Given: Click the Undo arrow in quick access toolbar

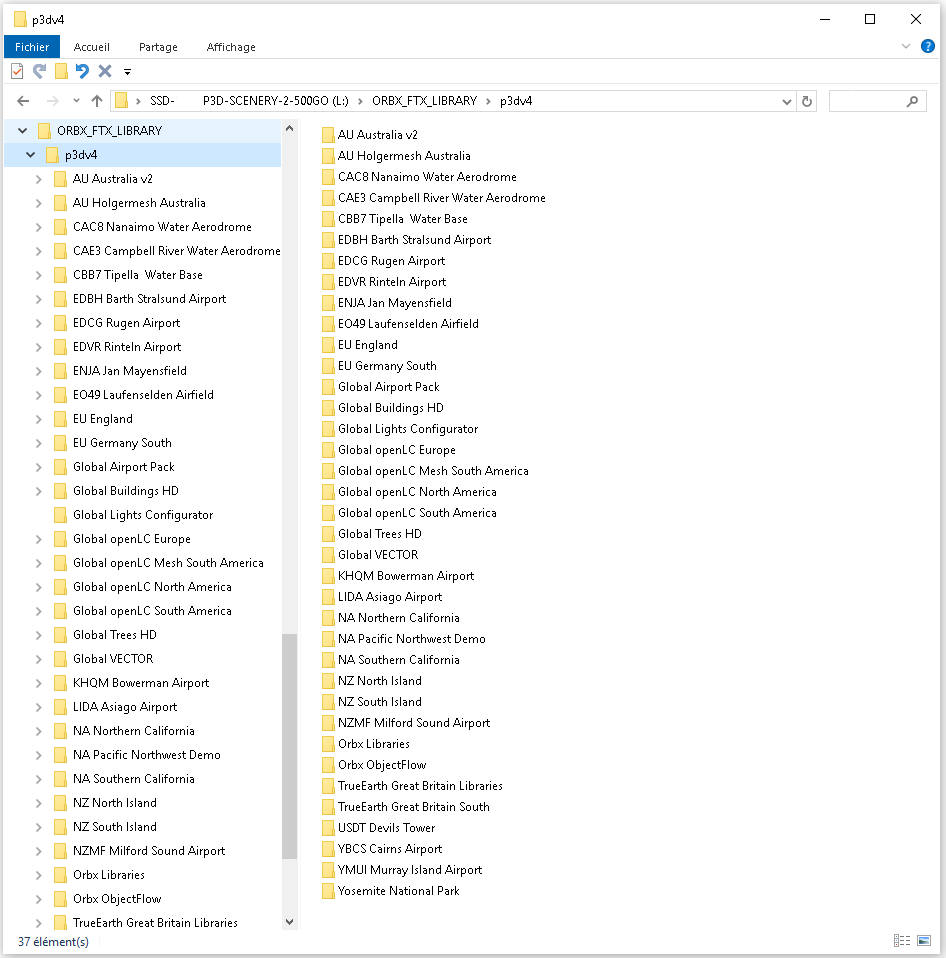Looking at the screenshot, I should pos(82,71).
